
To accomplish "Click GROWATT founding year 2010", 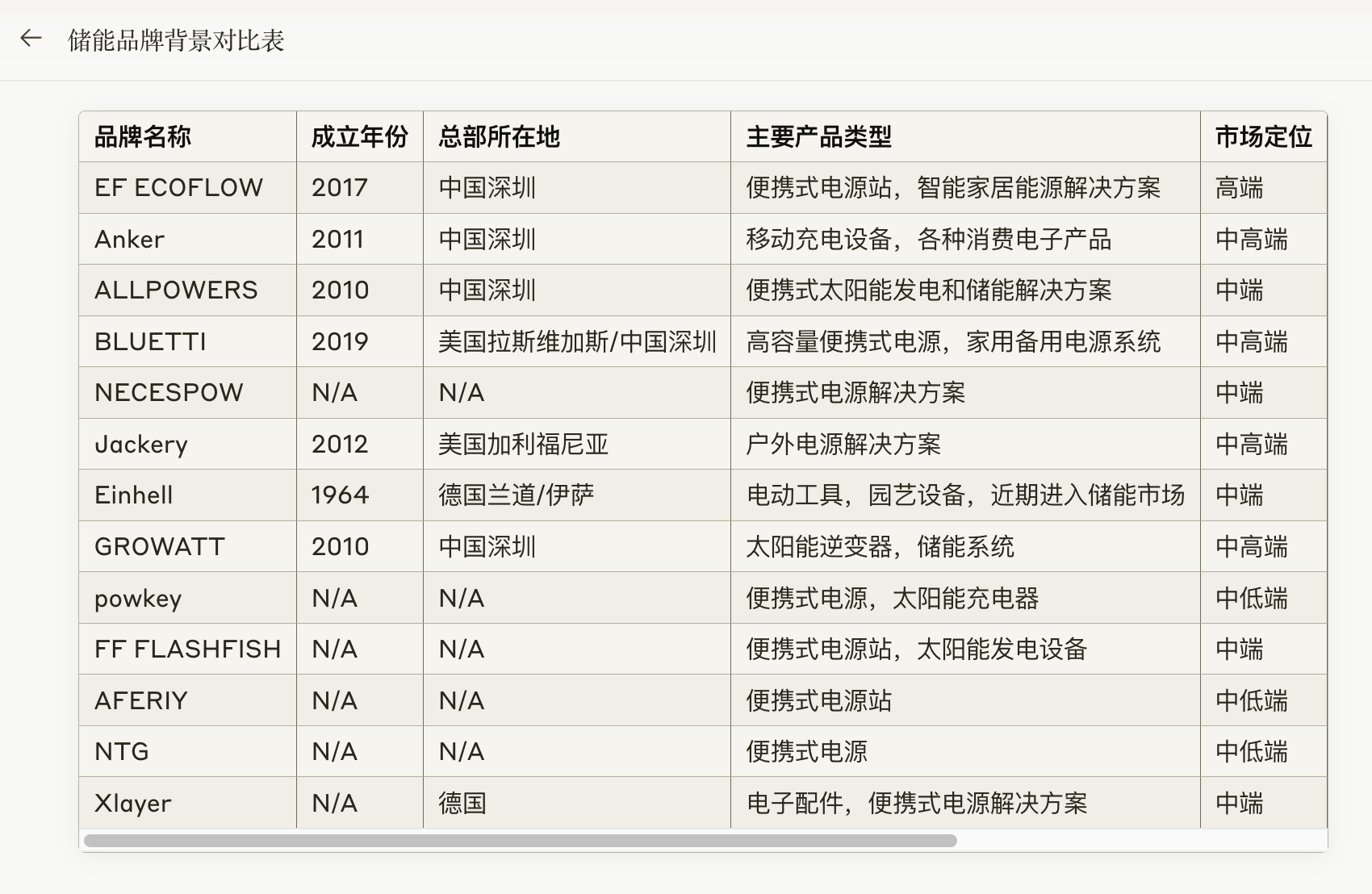I will 360,546.
